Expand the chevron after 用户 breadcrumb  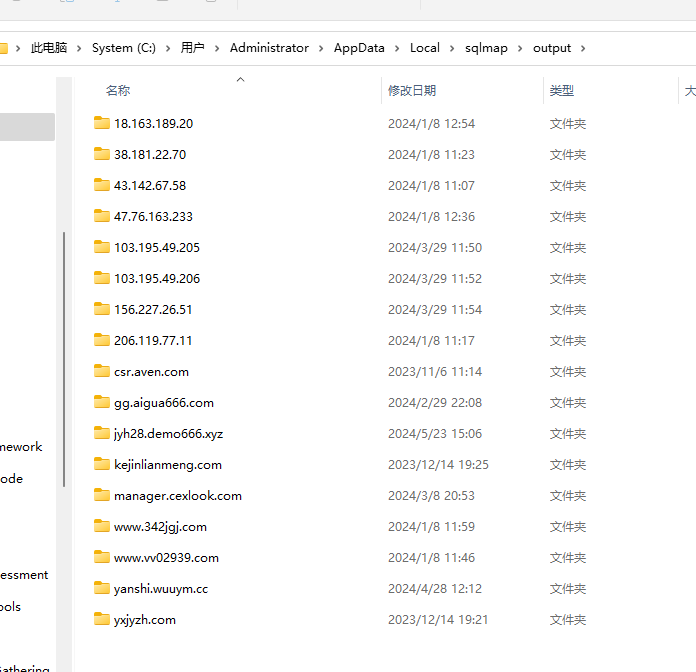pyautogui.click(x=217, y=48)
